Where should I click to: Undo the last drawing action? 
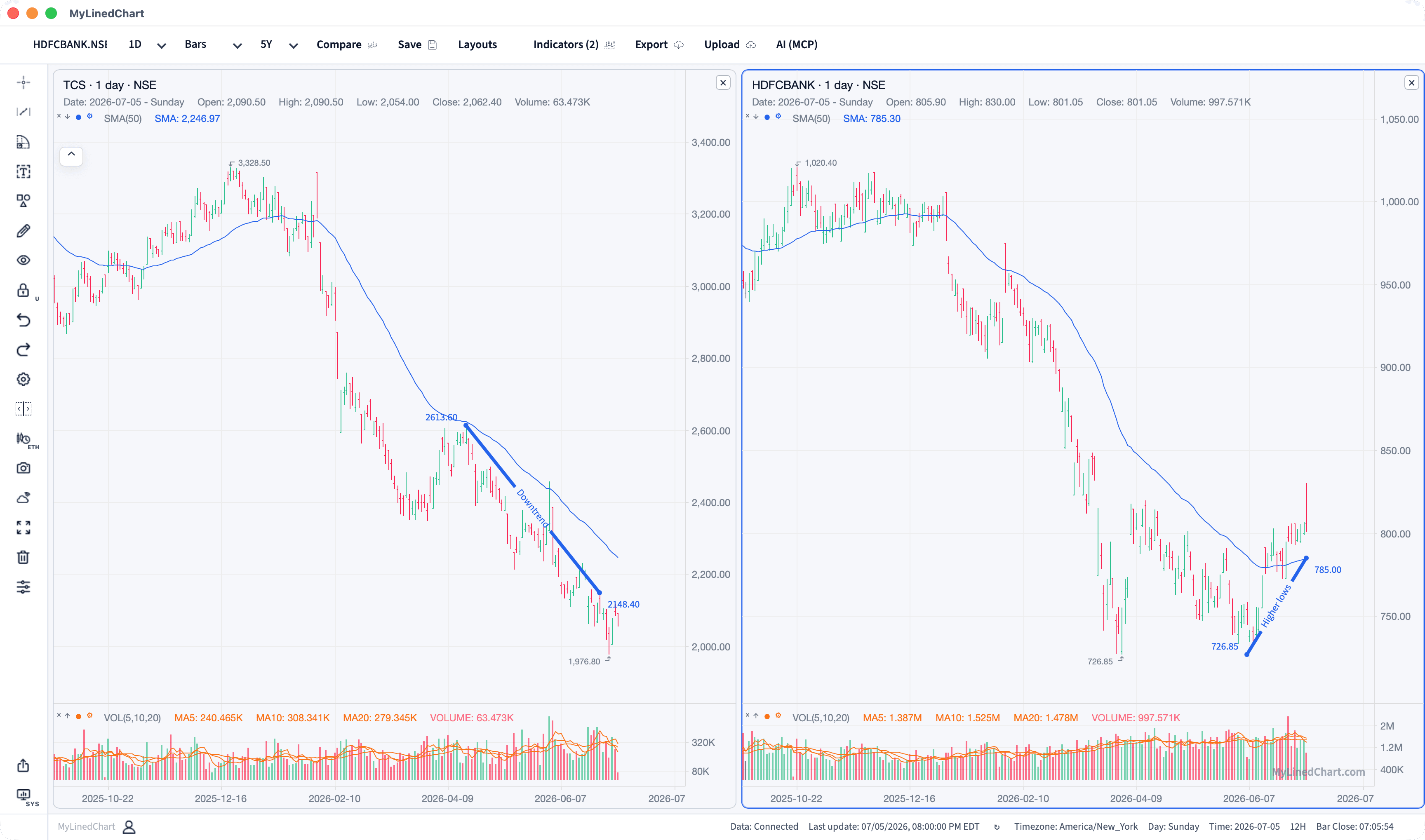(23, 320)
